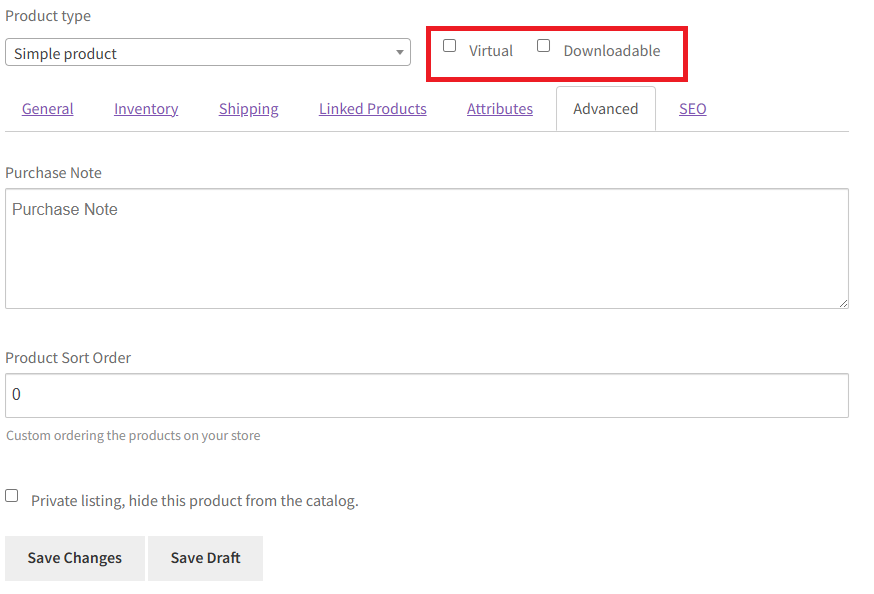
Task: Select the Linked Products tab
Action: pyautogui.click(x=373, y=109)
